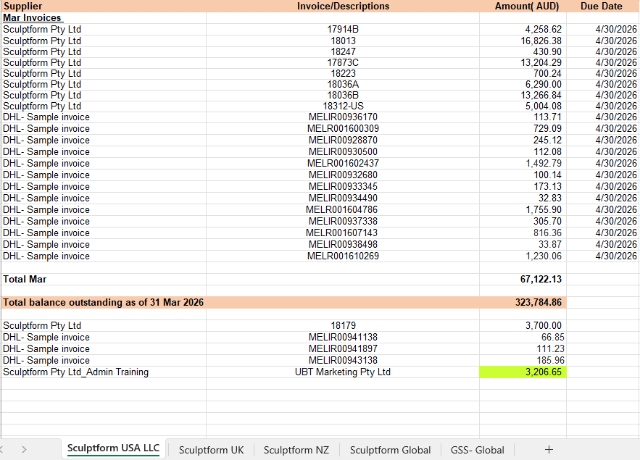Select invoice cell MELIR00934490
Image resolution: width=640 pixels, height=460 pixels.
point(343,198)
